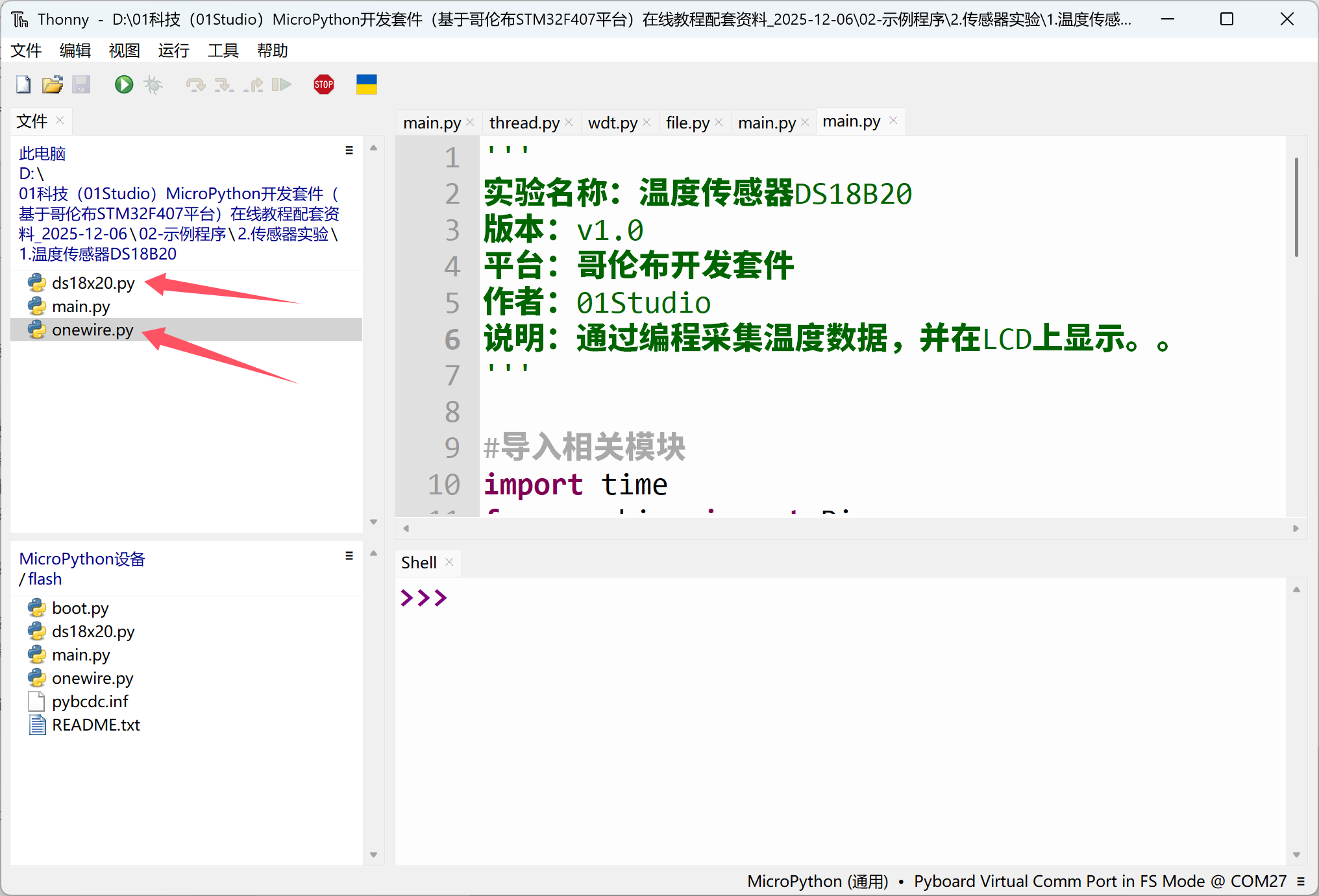Open the 运行 menu

coord(173,51)
